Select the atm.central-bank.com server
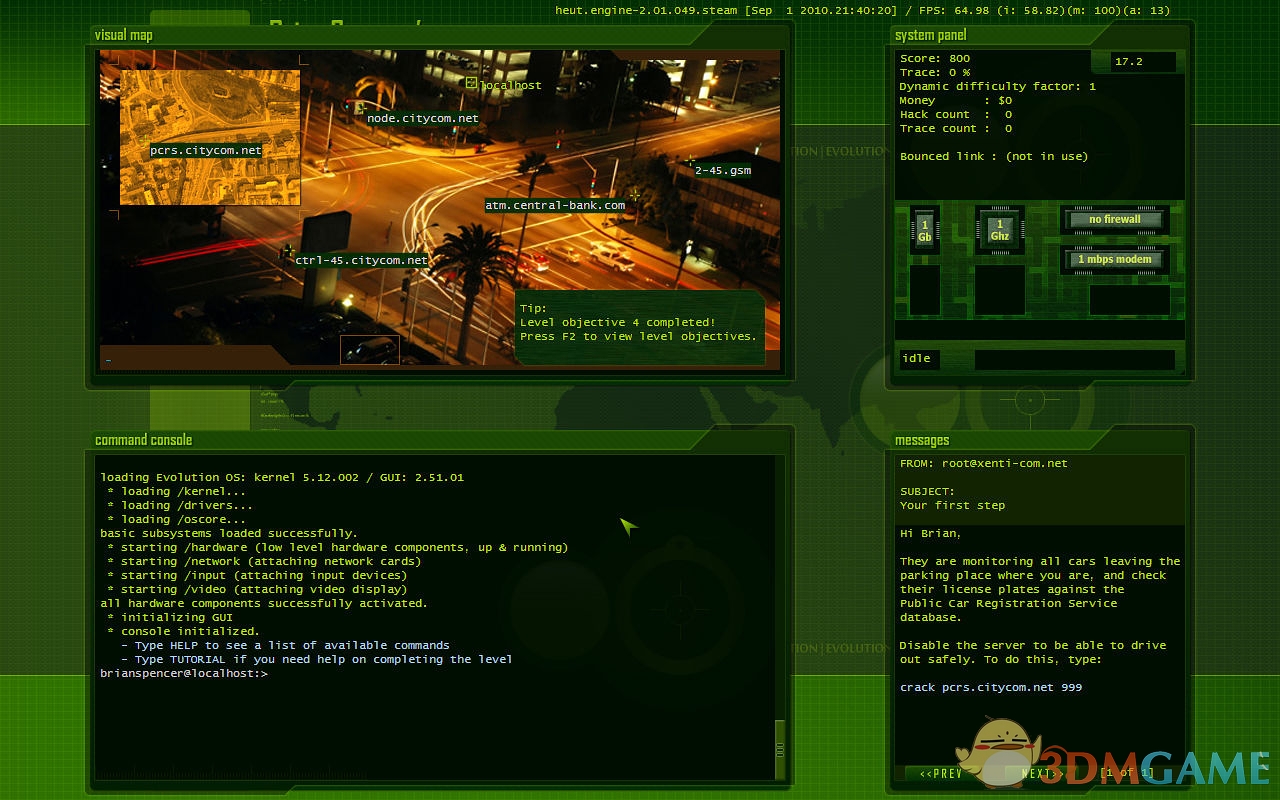The image size is (1280, 800). (x=634, y=195)
